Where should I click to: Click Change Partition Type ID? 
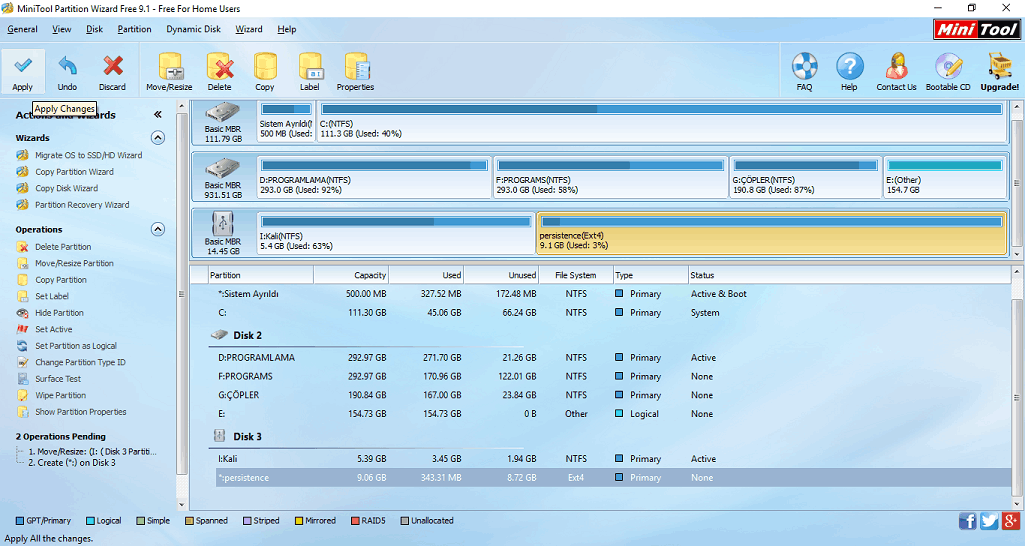tap(80, 362)
